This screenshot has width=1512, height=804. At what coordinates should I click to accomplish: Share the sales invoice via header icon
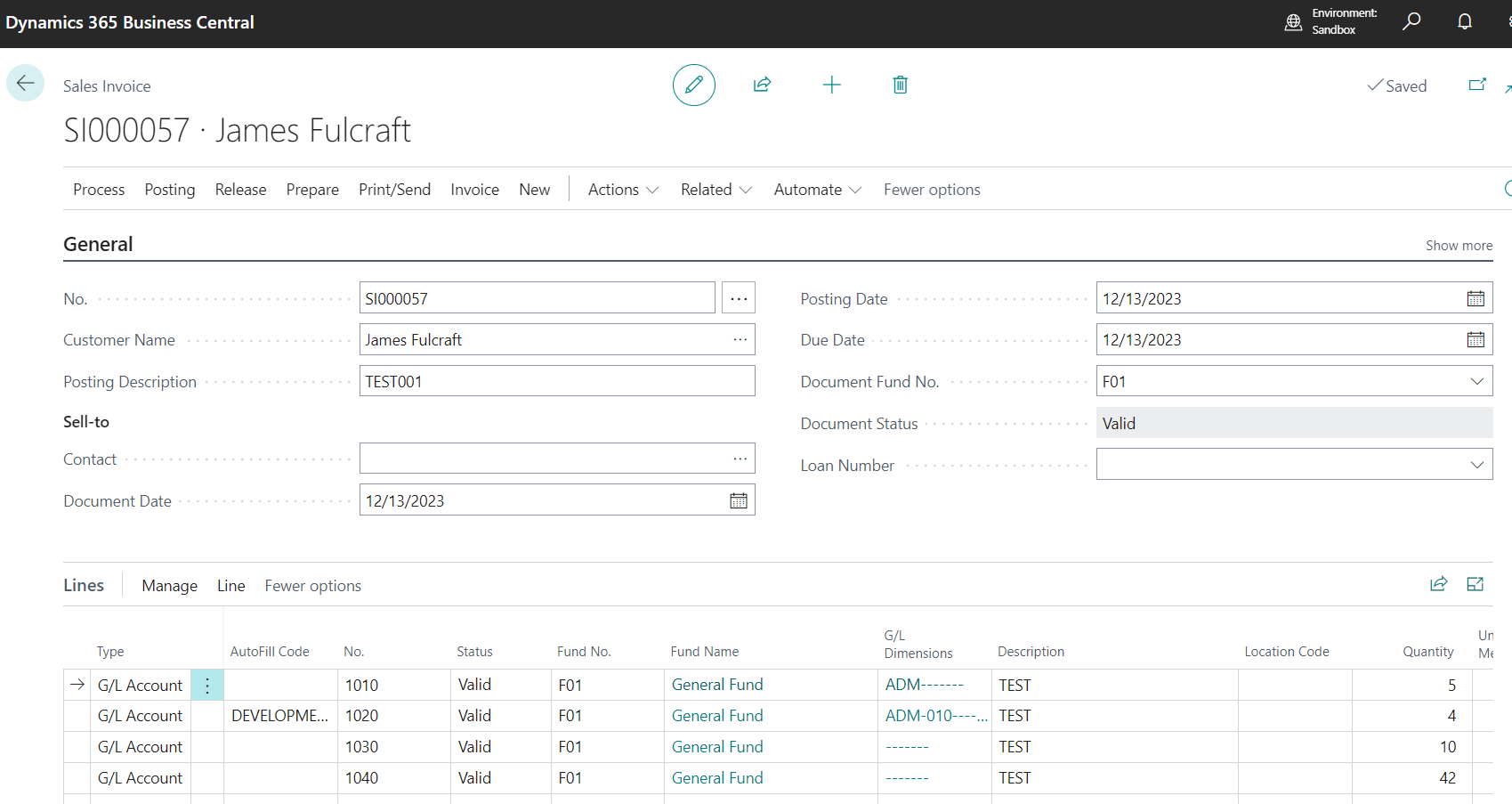click(763, 85)
